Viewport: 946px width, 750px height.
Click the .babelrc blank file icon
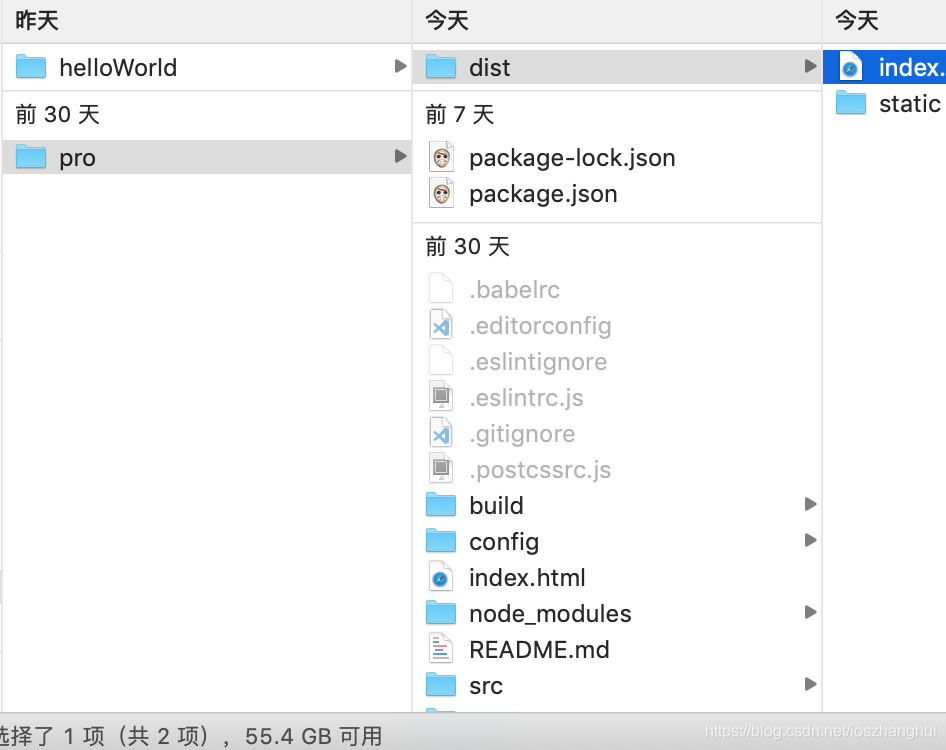tap(441, 288)
